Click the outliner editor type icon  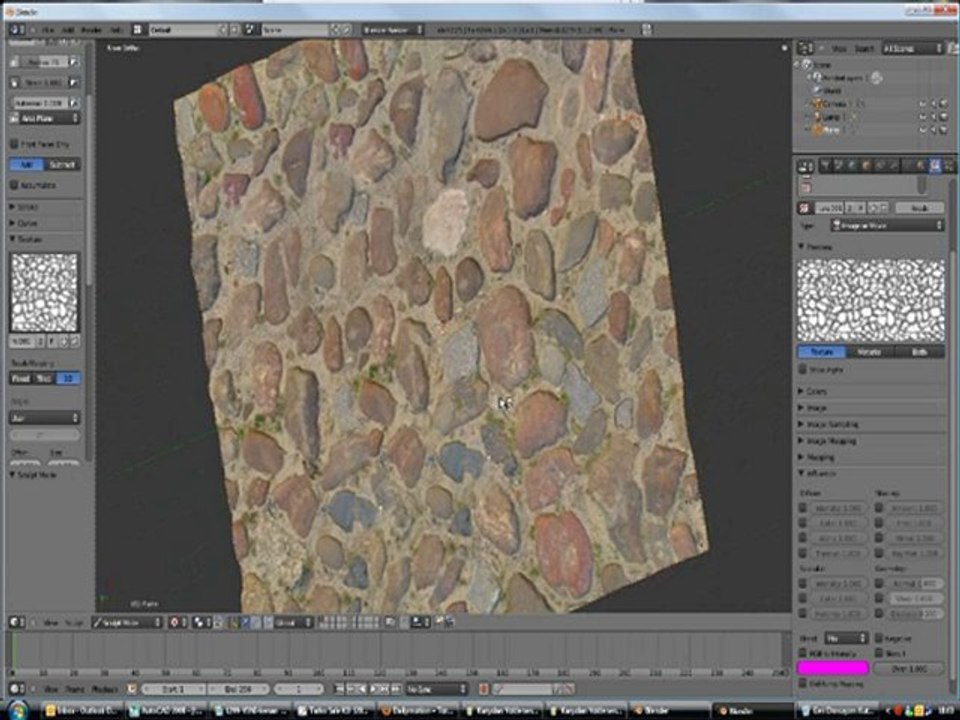click(806, 48)
